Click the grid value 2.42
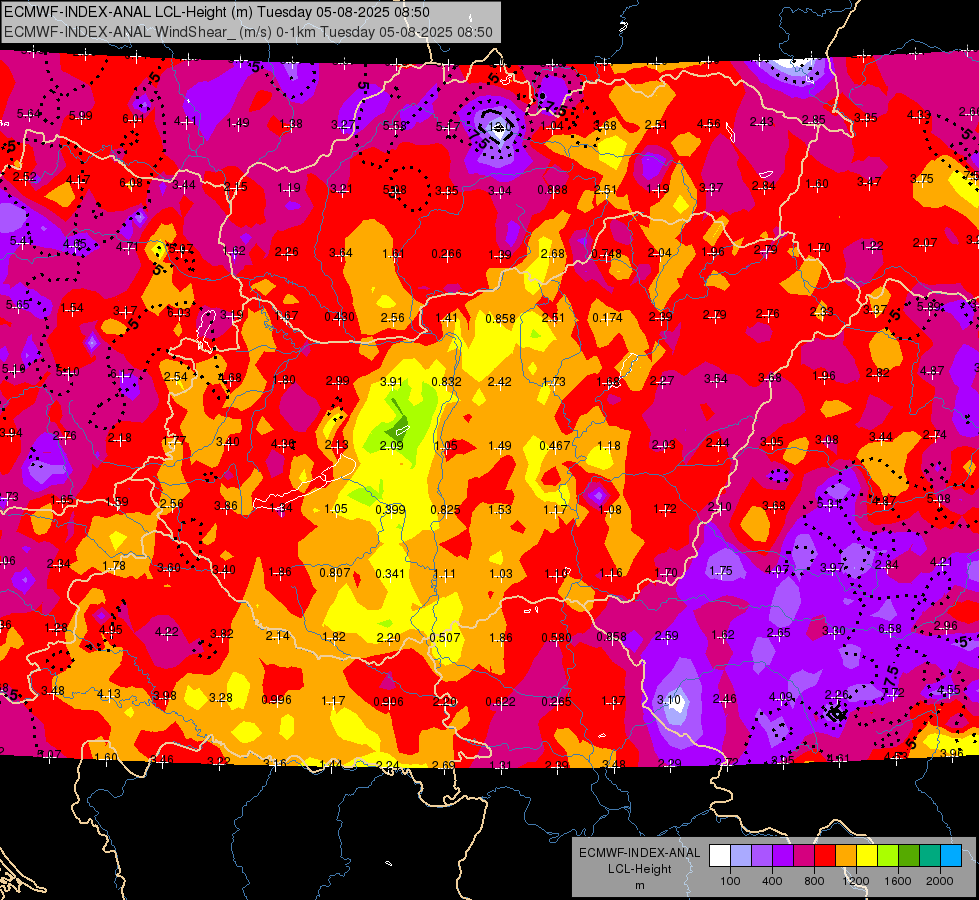 coord(499,382)
